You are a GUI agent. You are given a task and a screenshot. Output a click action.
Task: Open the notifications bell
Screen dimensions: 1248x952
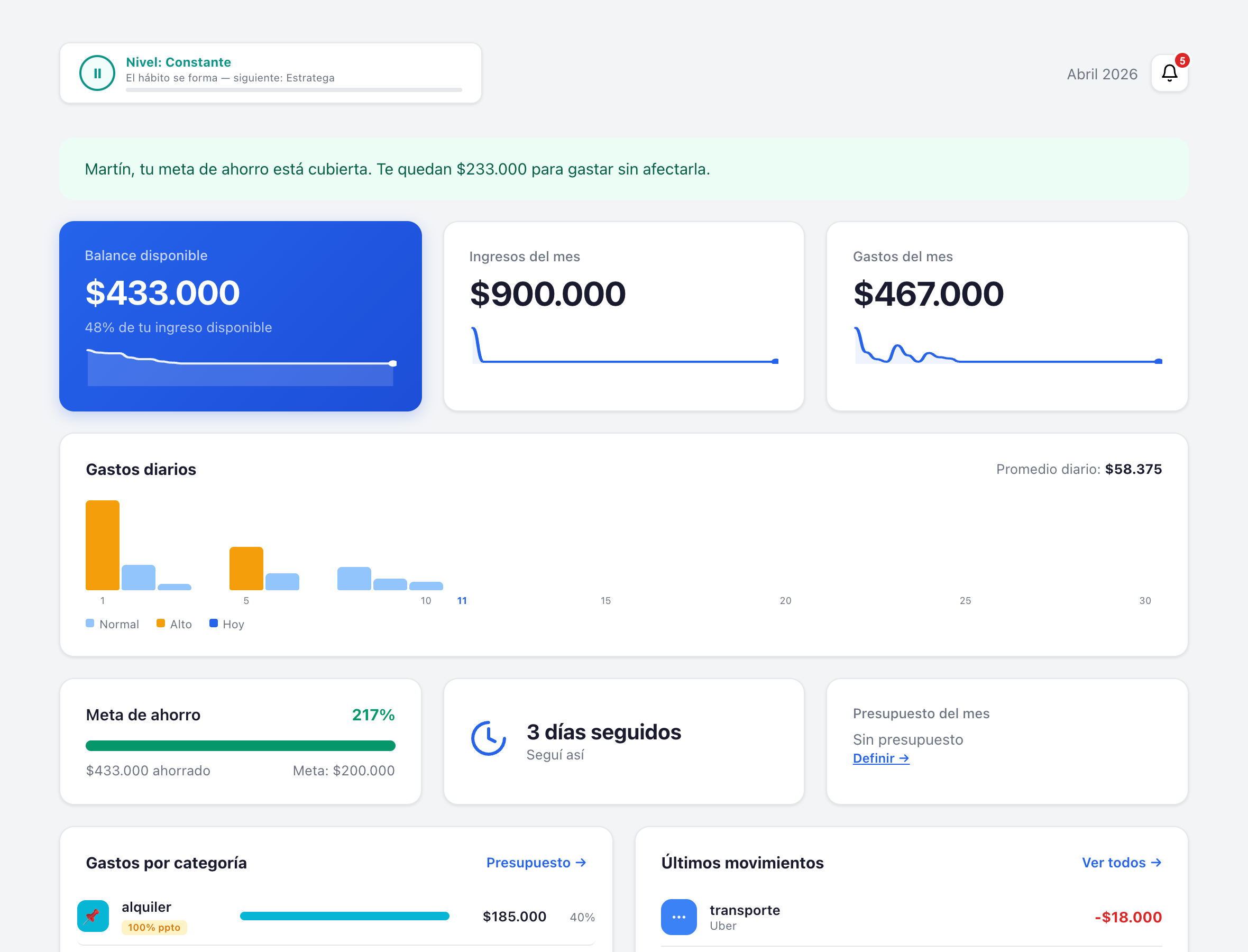pos(1169,73)
